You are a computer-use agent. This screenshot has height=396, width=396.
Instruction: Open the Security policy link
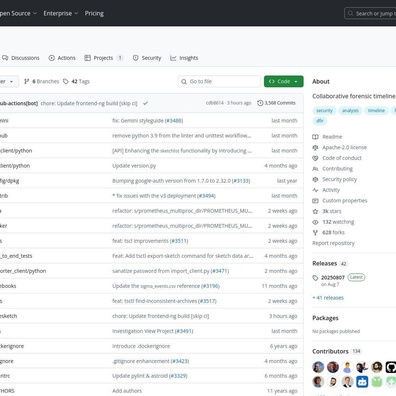coord(339,179)
